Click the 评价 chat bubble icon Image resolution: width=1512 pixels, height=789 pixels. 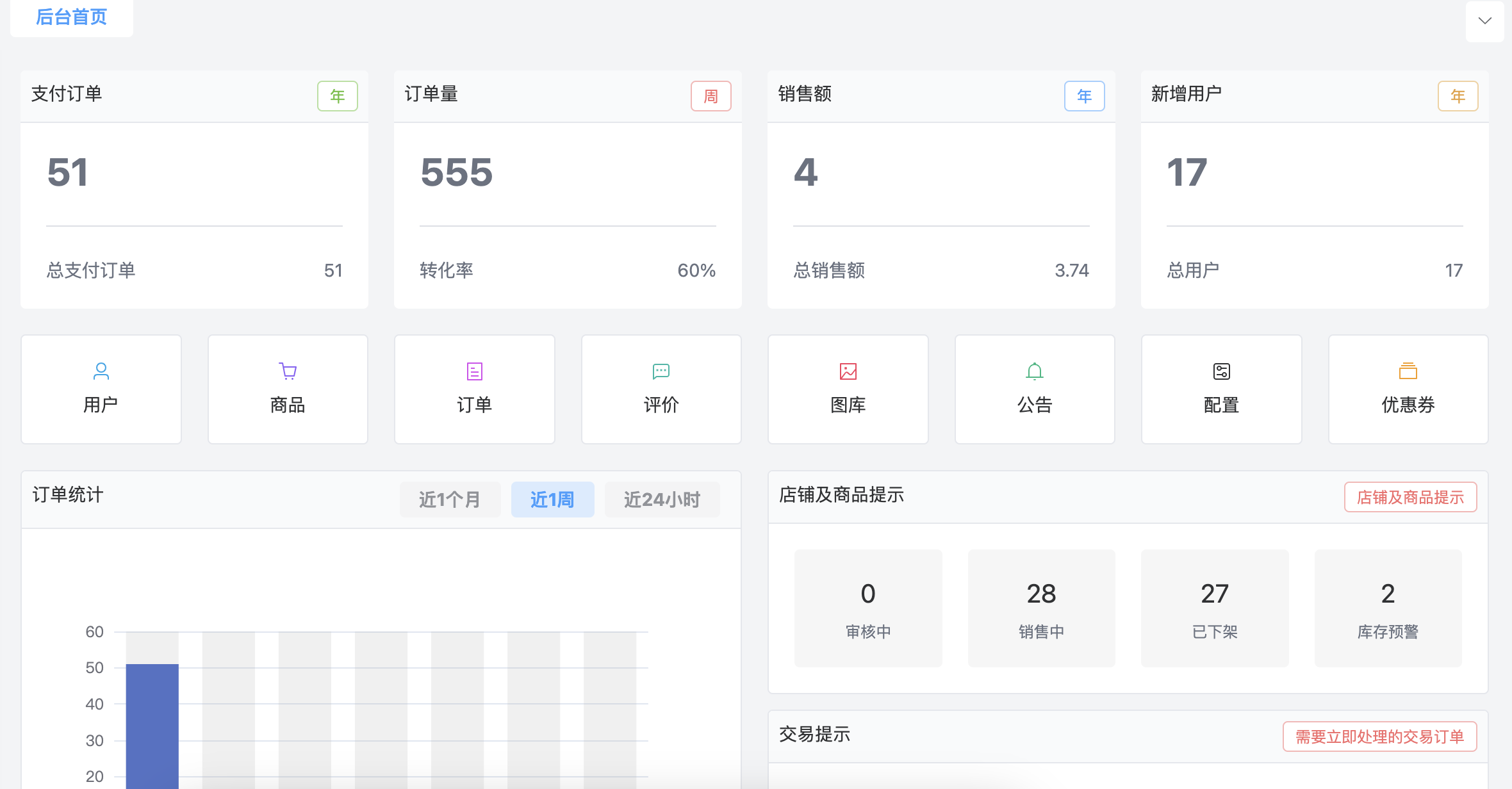tap(661, 371)
